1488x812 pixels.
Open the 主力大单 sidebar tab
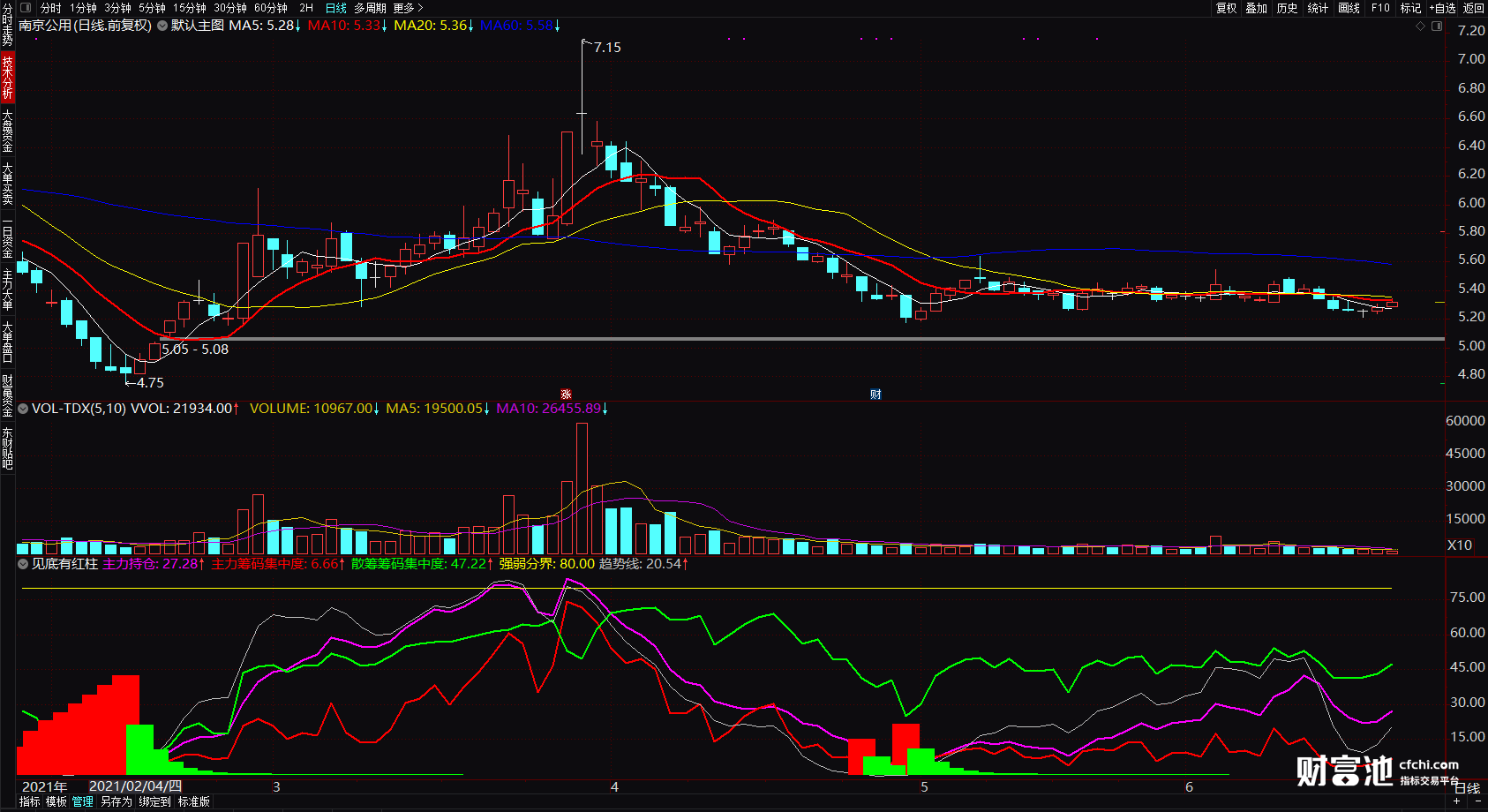click(7, 290)
